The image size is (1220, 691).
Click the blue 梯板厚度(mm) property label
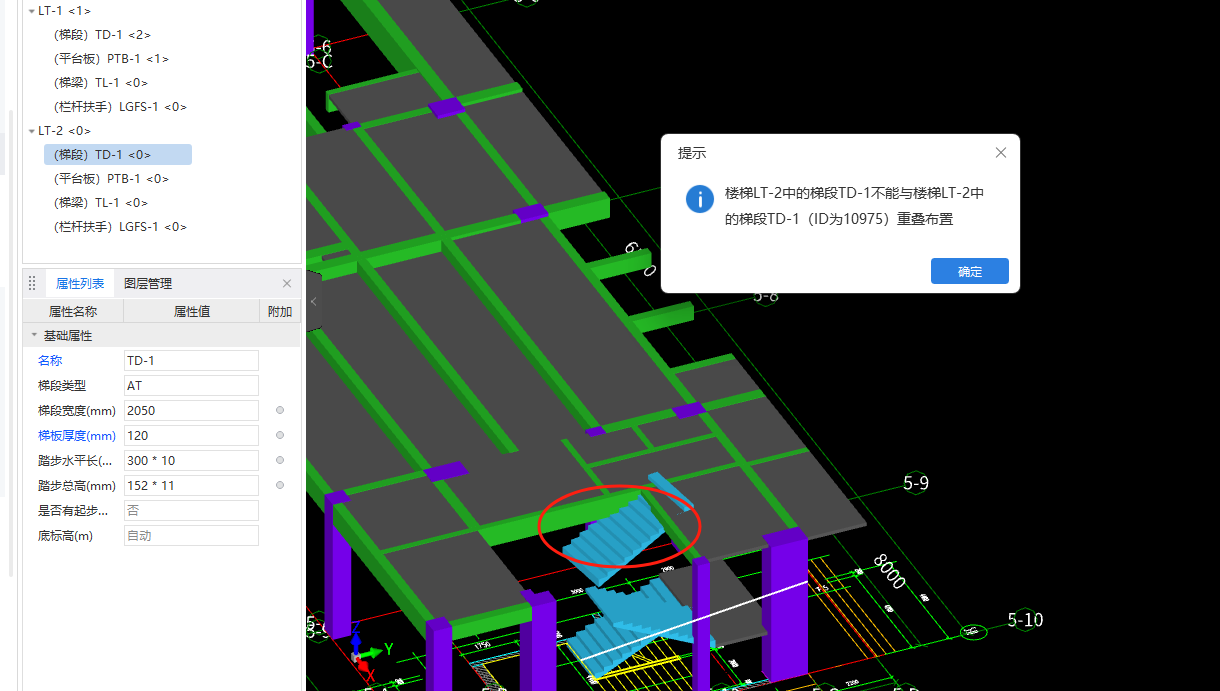point(77,435)
